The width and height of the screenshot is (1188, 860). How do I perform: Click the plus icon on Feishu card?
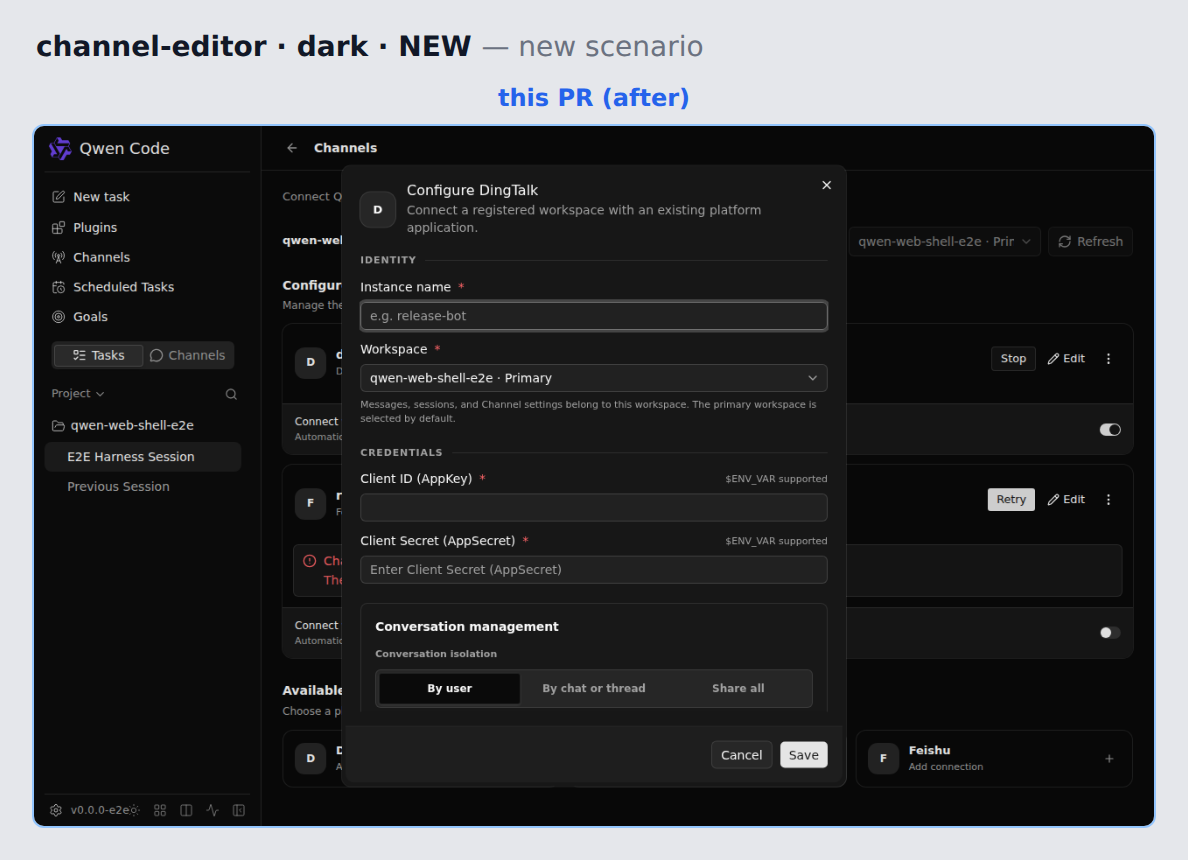click(x=1109, y=758)
